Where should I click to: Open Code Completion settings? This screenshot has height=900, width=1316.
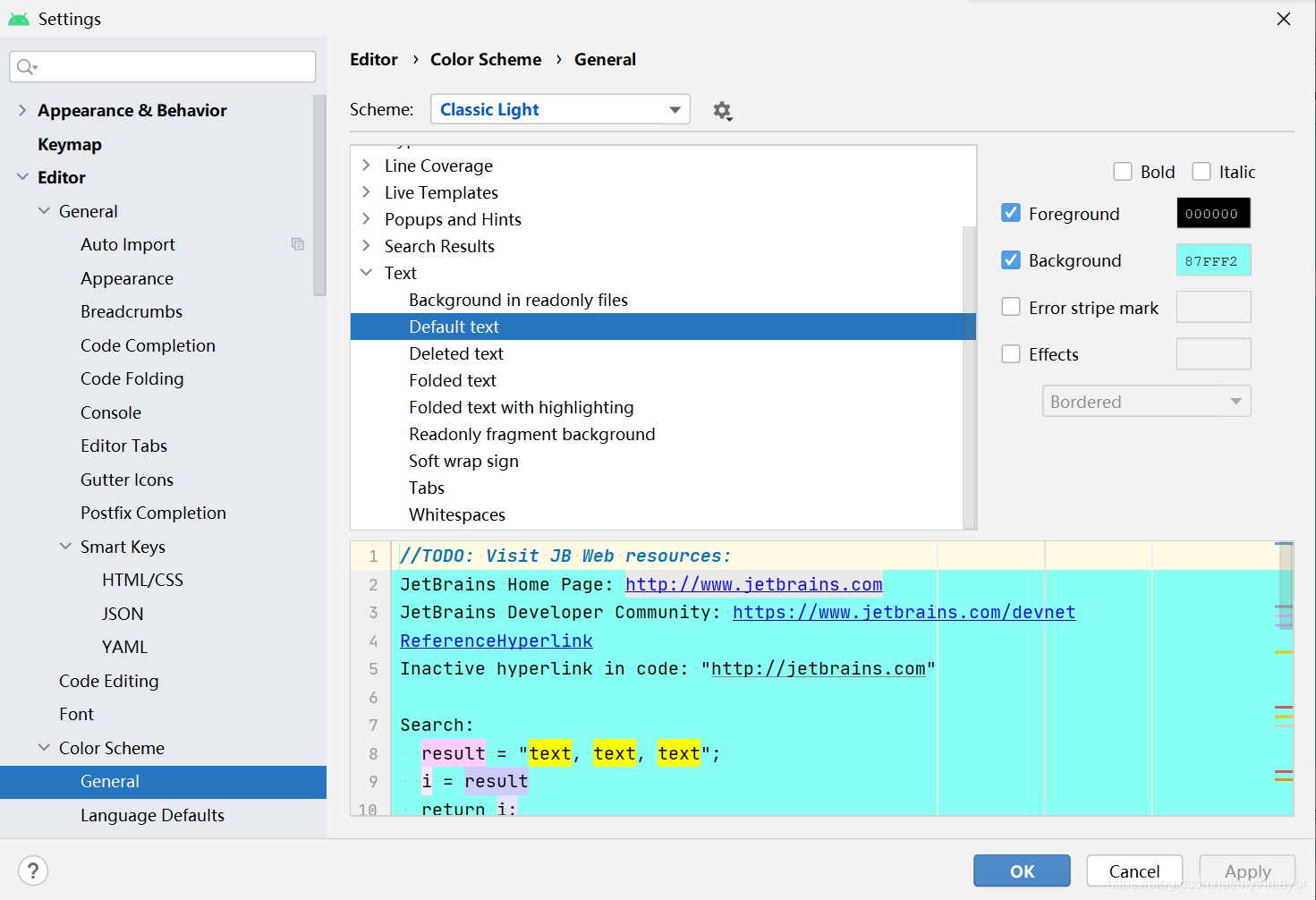(x=148, y=345)
